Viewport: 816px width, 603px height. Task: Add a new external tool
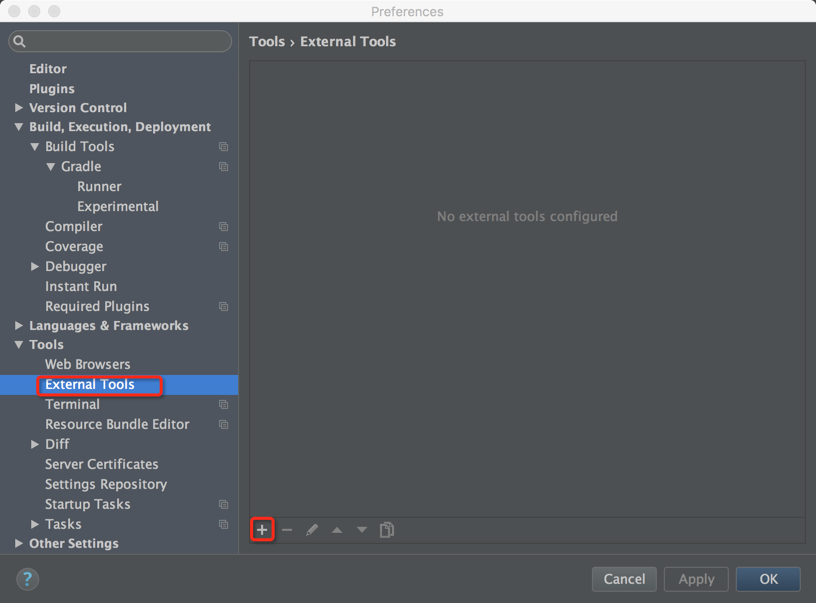262,530
